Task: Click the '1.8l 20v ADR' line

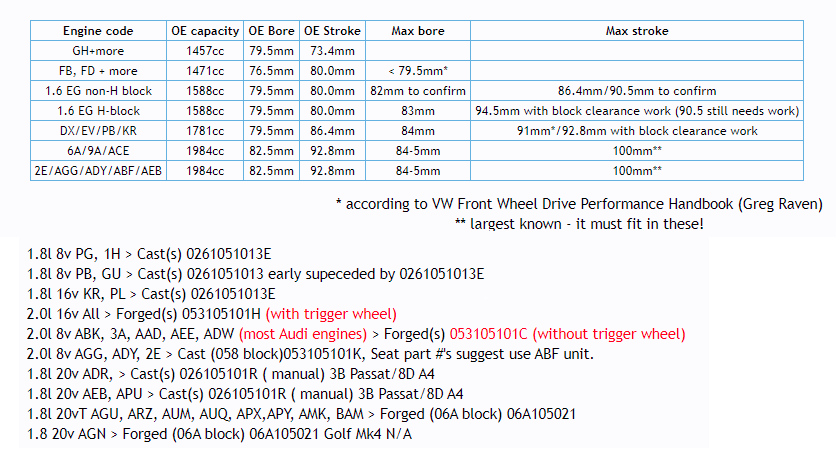Action: tap(231, 374)
